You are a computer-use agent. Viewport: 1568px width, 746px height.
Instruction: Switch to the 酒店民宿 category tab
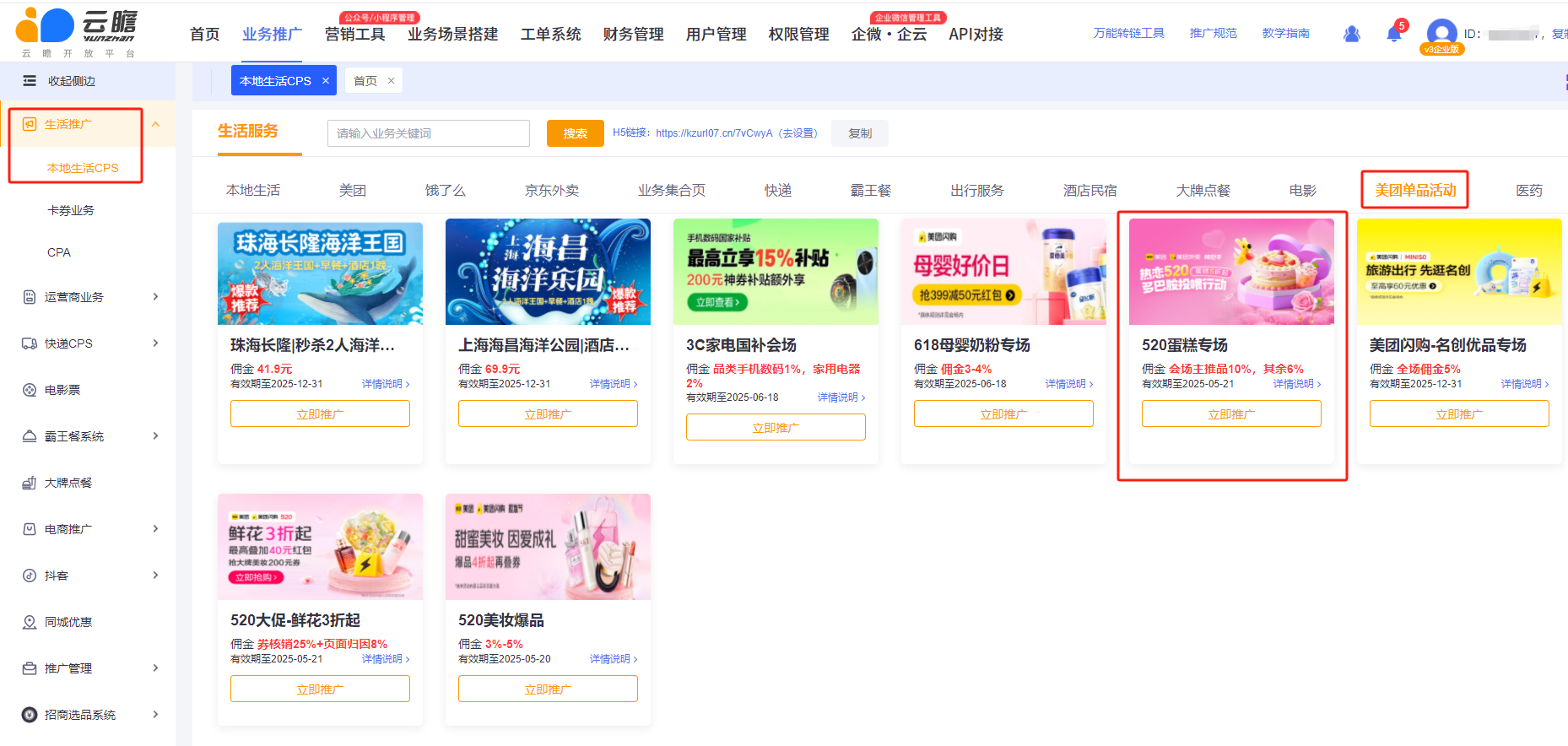[1089, 191]
